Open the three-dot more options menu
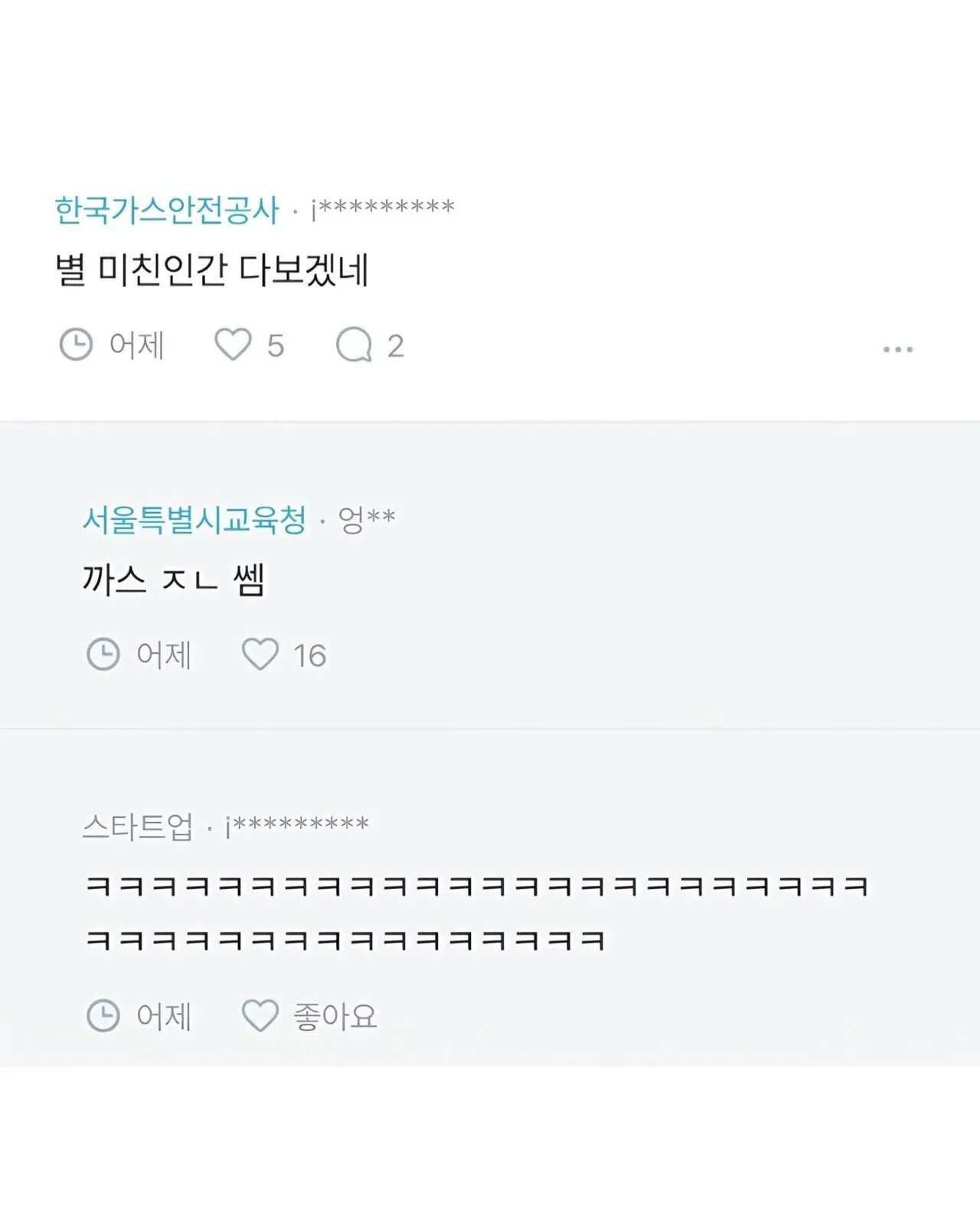The image size is (980, 1225). (x=897, y=349)
